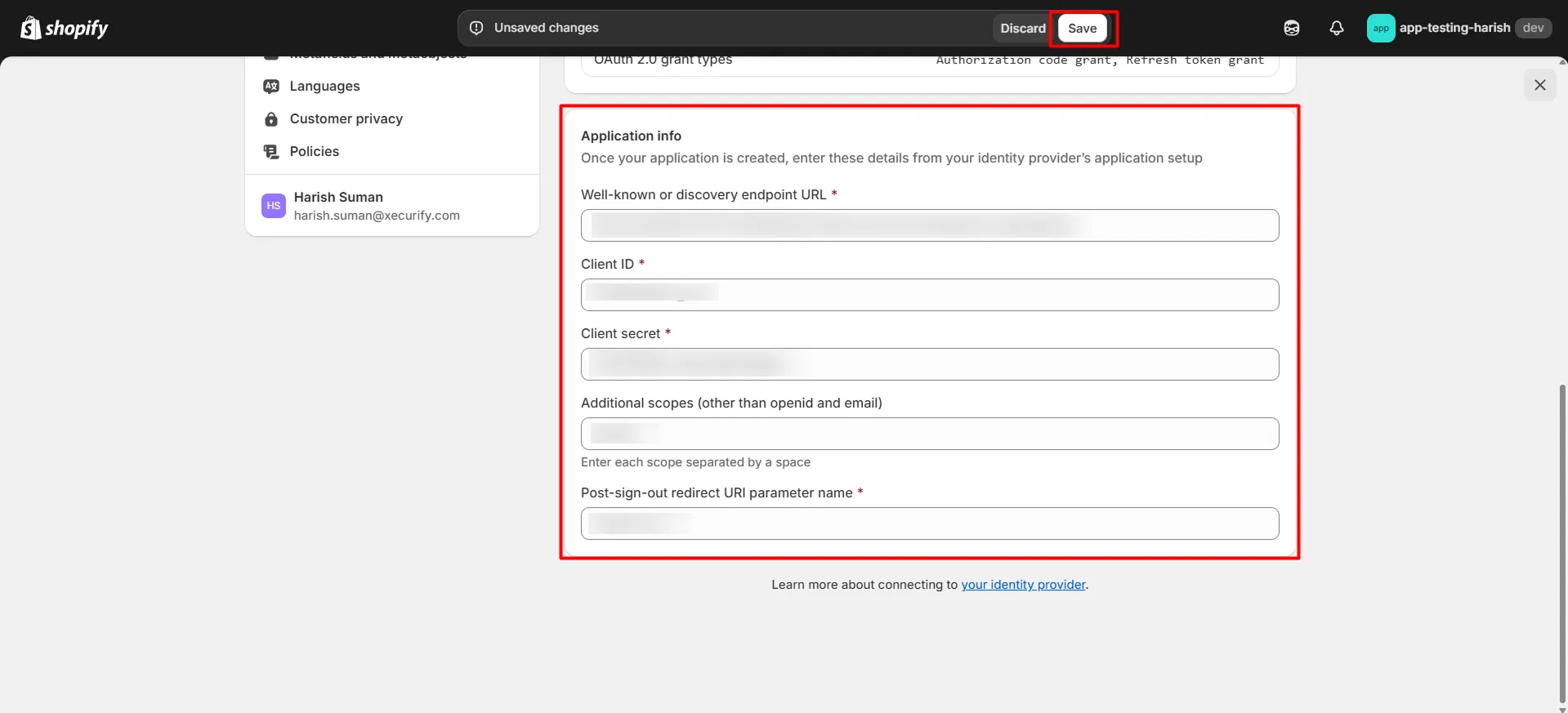Close the settings panel with X
This screenshot has height=713, width=1568.
click(1539, 85)
